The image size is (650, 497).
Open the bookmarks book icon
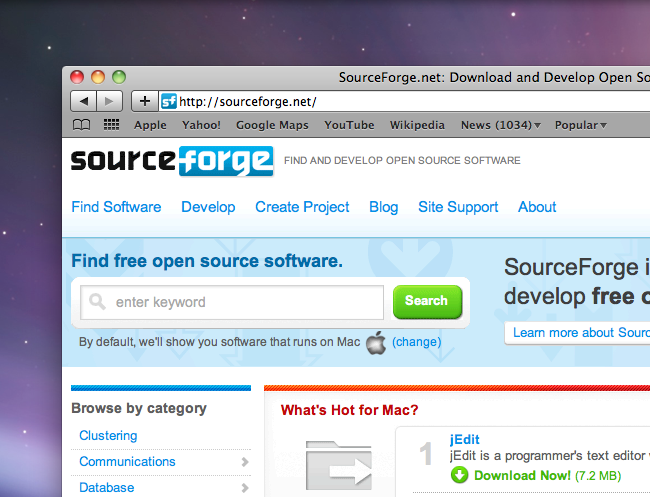[x=81, y=125]
